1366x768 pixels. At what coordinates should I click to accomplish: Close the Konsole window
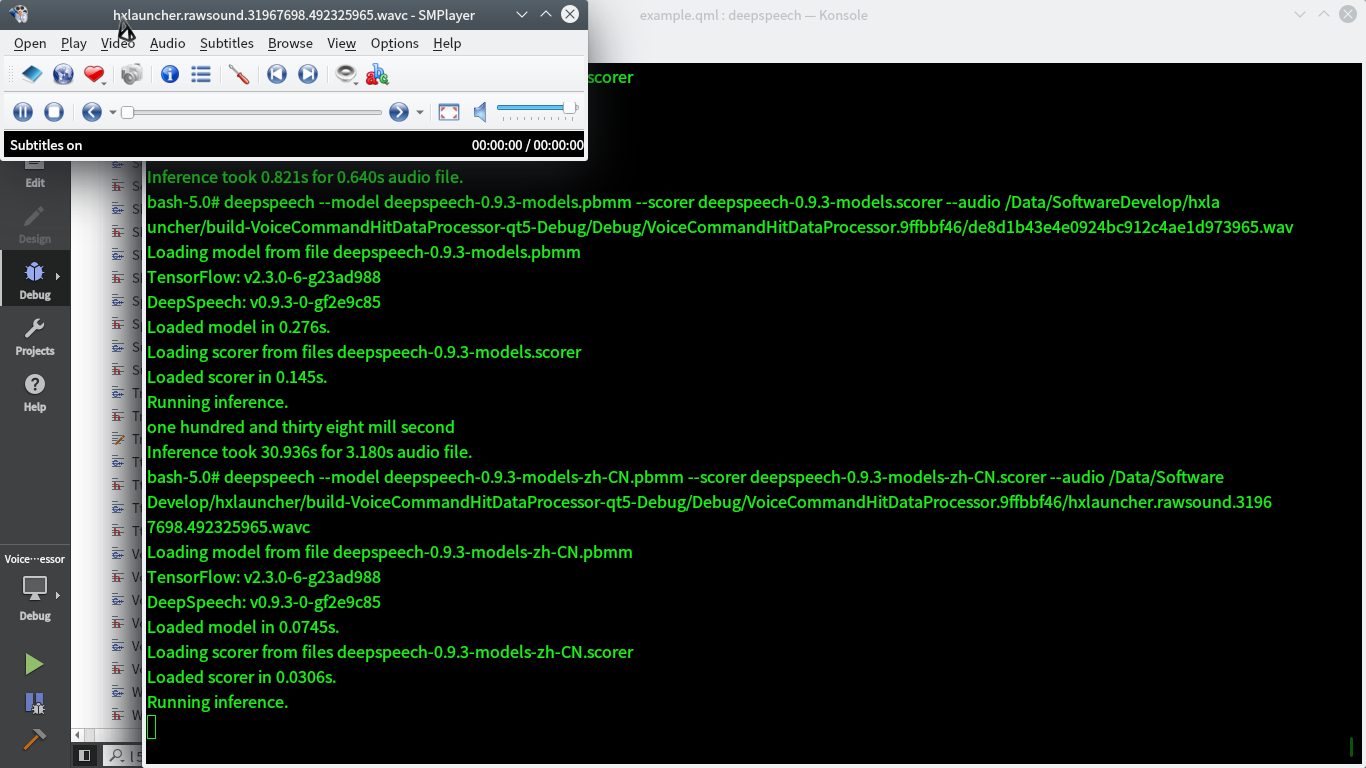click(1349, 14)
